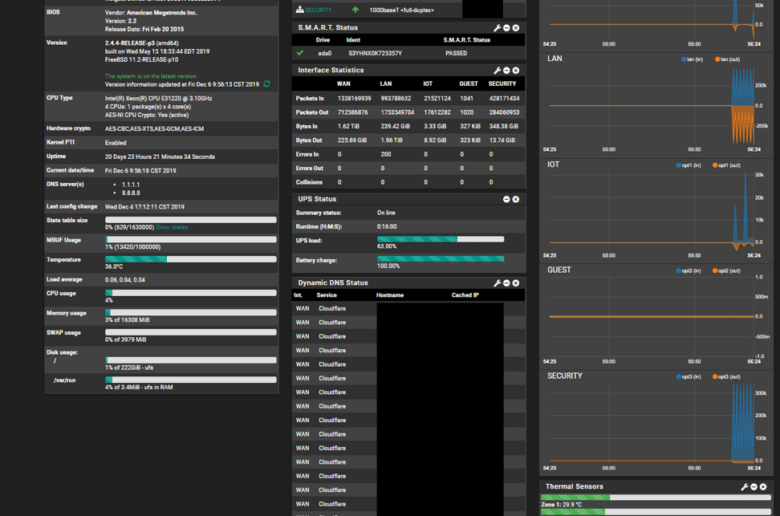Viewport: 780px width, 516px height.
Task: Click the 2.4.4-RELEASE-p3 version text
Action: [142, 43]
